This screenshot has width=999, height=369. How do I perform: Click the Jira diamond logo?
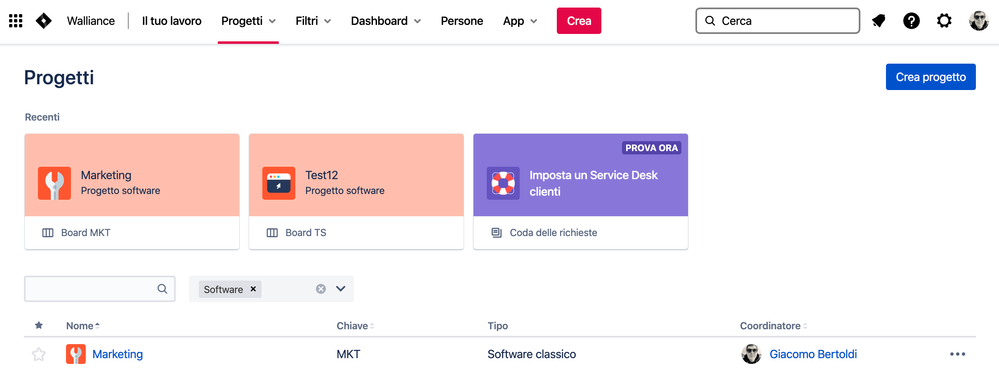[x=44, y=21]
